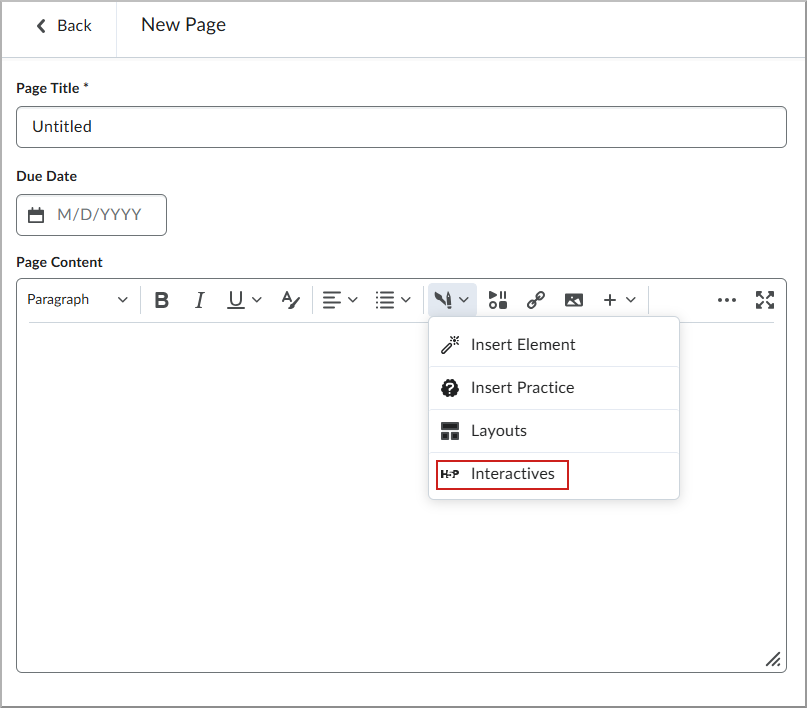
Task: Click the Back button
Action: [x=61, y=25]
